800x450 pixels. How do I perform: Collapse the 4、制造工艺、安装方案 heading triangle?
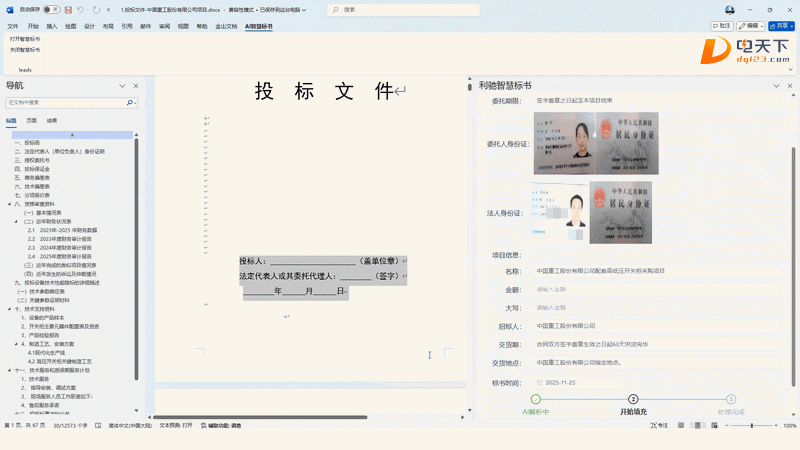(x=16, y=344)
